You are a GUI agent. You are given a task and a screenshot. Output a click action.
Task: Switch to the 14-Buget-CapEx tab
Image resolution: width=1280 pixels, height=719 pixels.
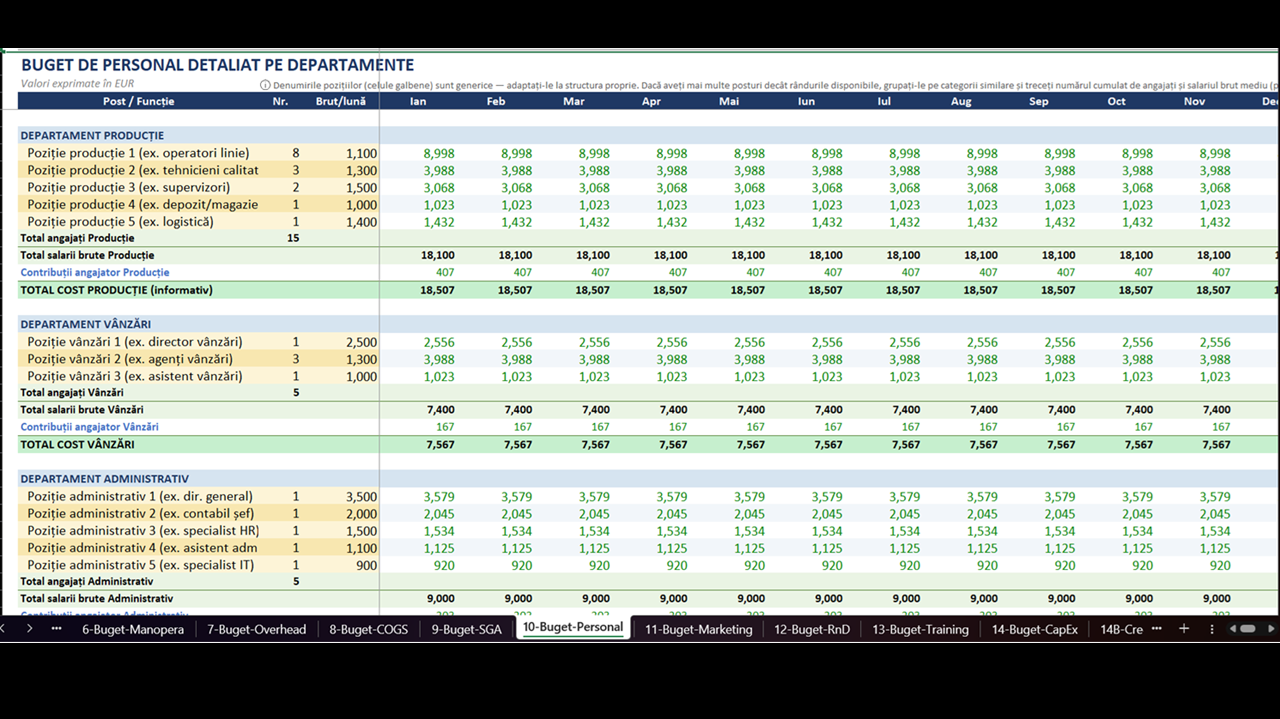(1035, 629)
